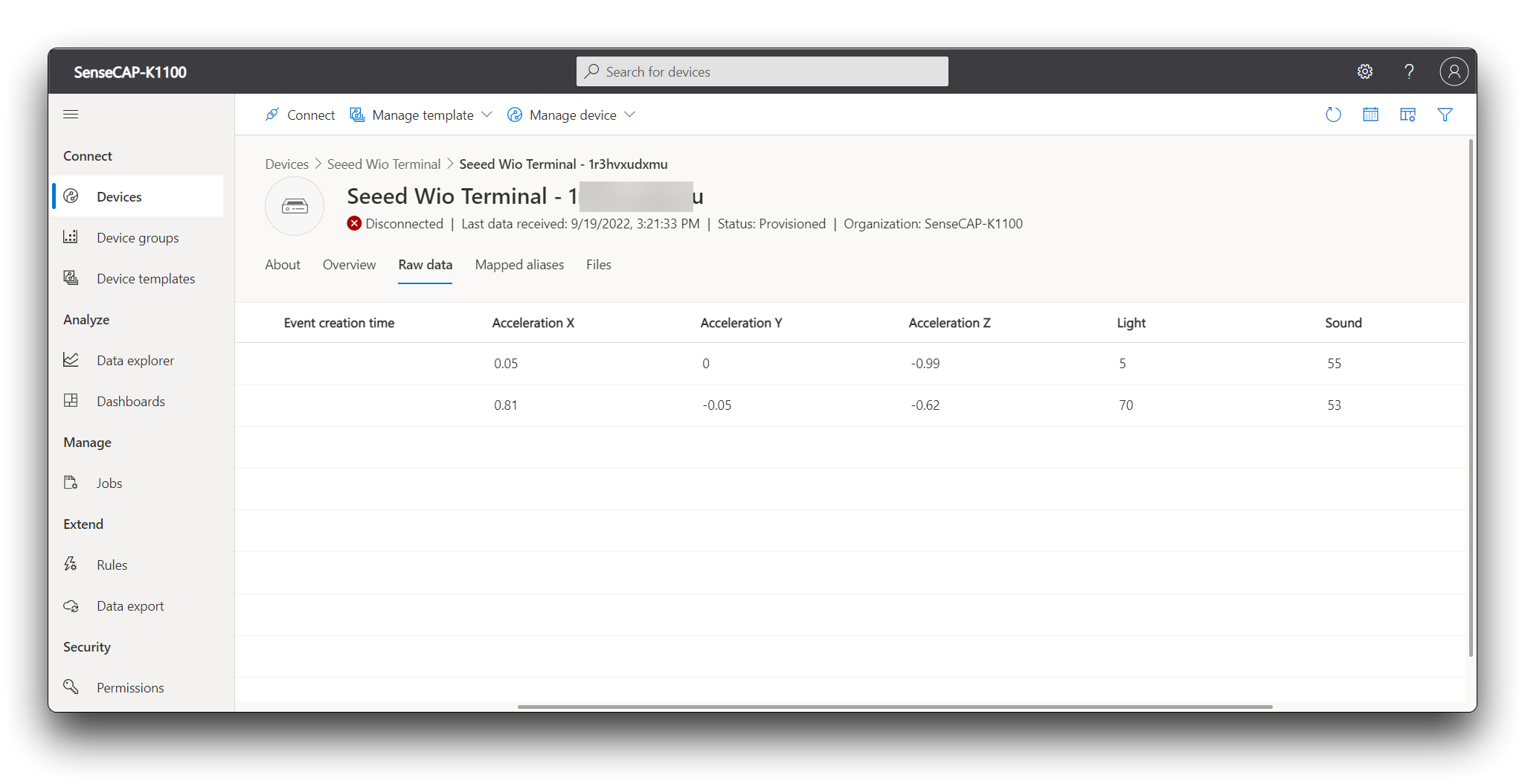This screenshot has height=784, width=1525.
Task: Select the -0.99 Acceleration Z cell
Action: (x=925, y=364)
